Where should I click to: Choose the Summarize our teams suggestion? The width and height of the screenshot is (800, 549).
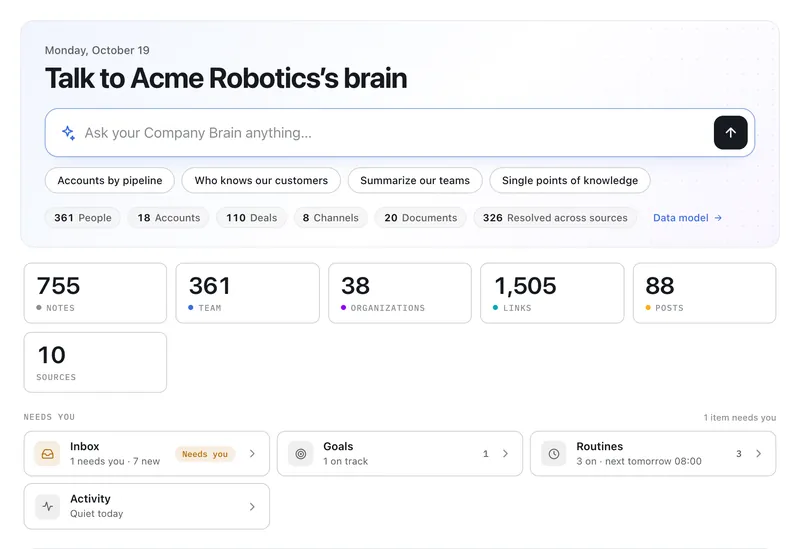415,181
